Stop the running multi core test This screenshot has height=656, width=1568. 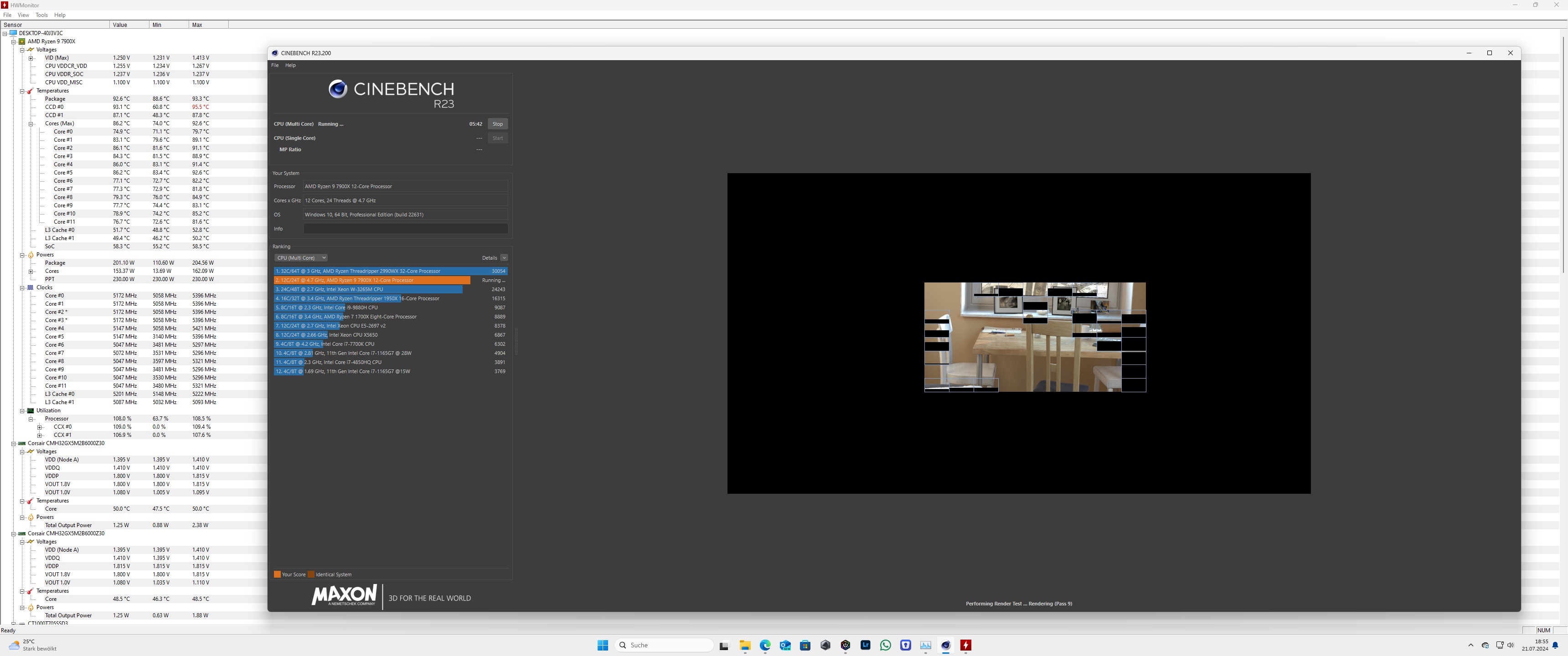click(497, 123)
